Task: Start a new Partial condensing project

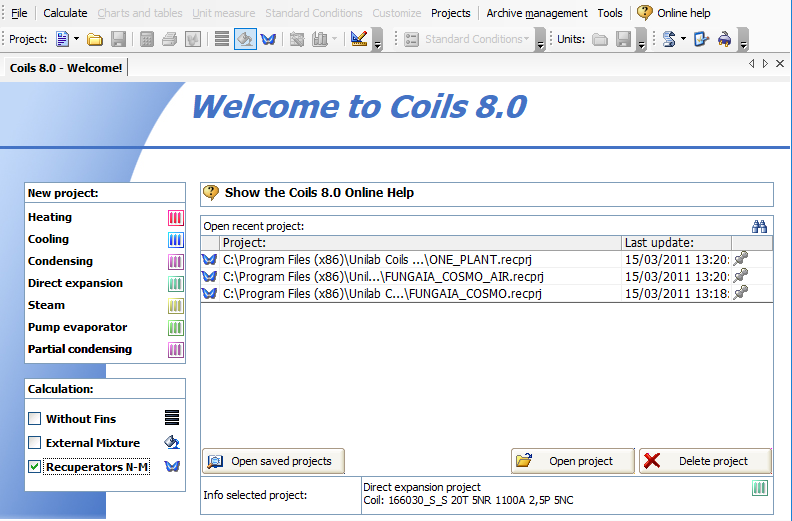Action: (80, 349)
